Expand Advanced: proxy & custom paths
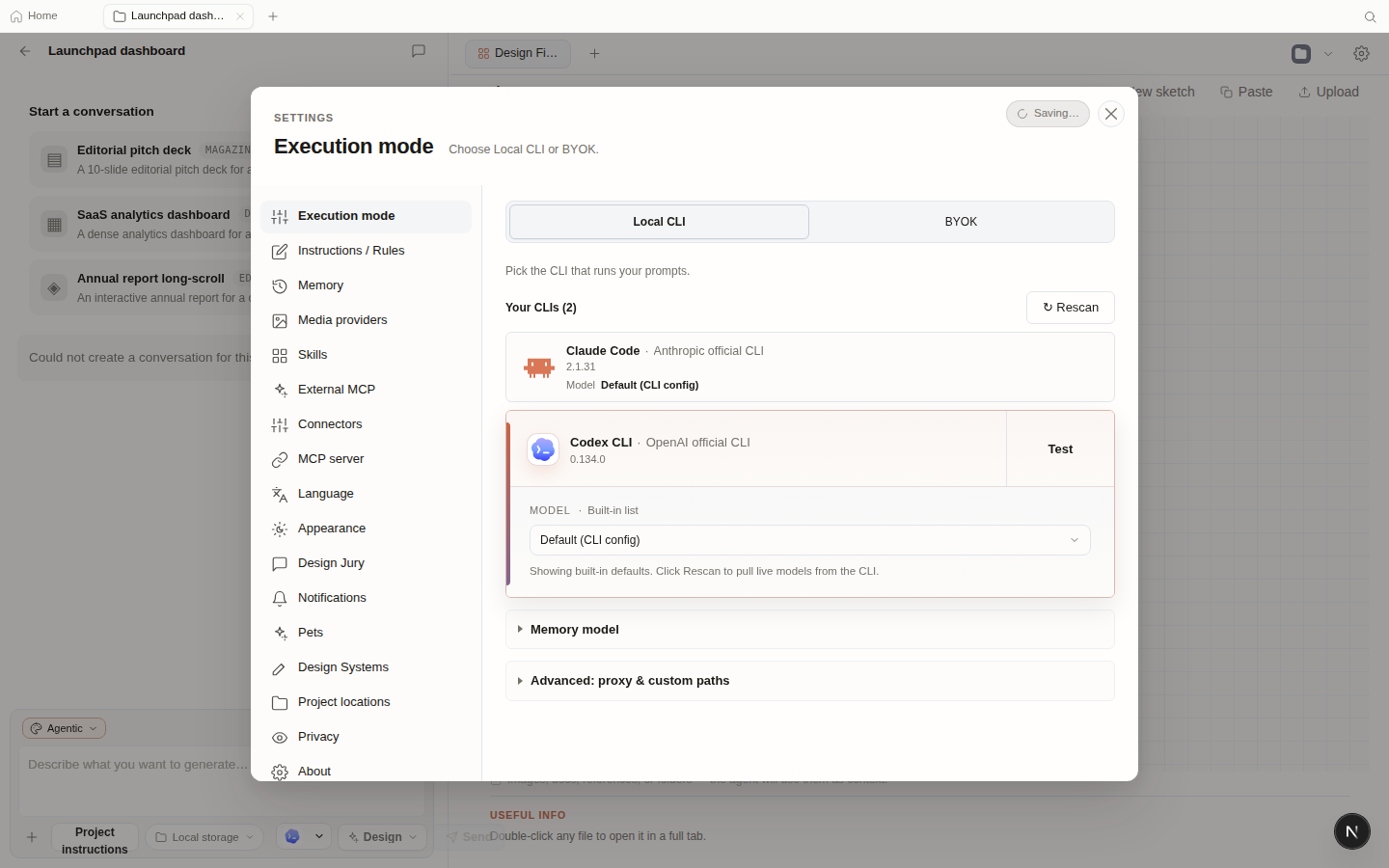Screen dimensions: 1389x868 [x=810, y=681]
